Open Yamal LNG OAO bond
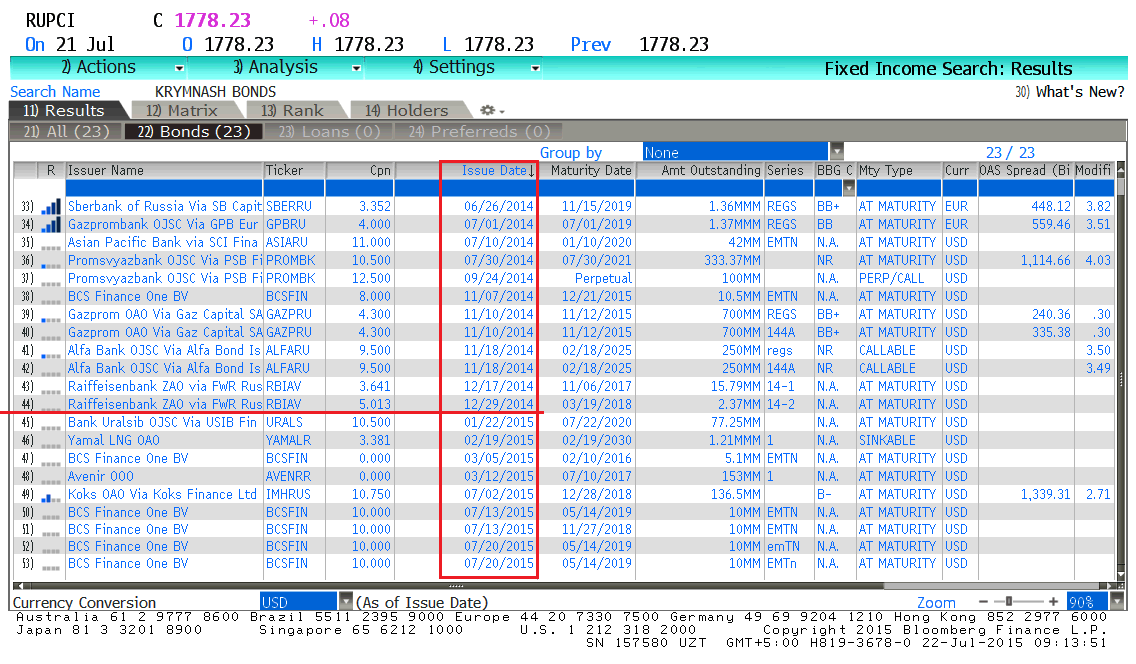The width and height of the screenshot is (1136, 664). [114, 440]
